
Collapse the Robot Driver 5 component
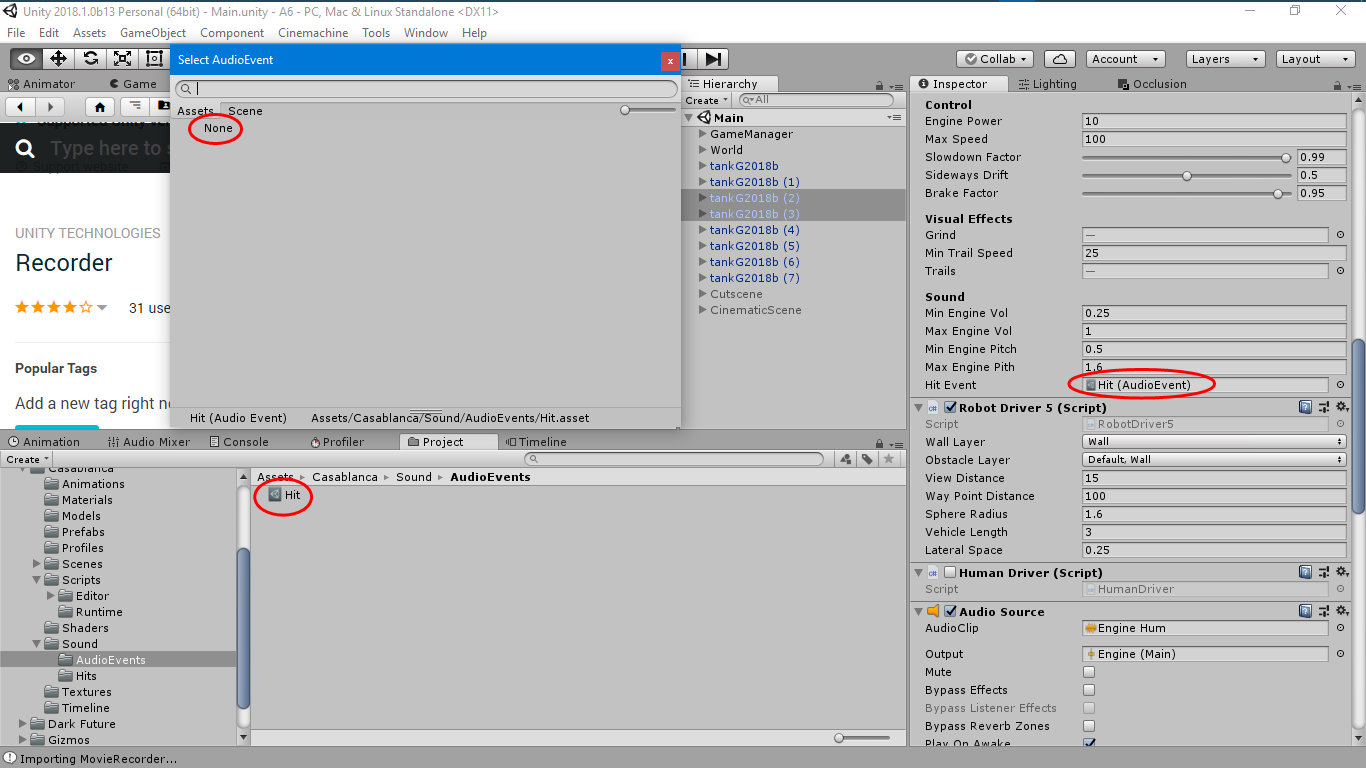click(x=919, y=407)
